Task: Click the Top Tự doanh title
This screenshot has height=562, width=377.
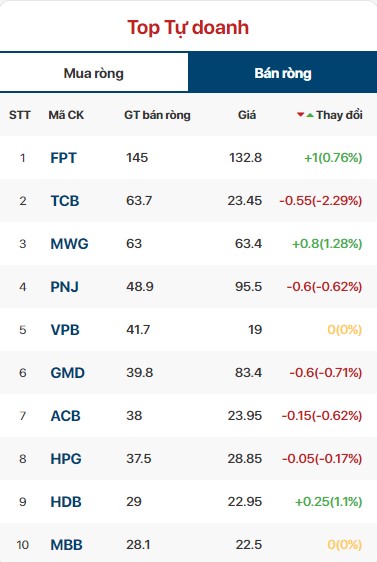Action: coord(188,28)
